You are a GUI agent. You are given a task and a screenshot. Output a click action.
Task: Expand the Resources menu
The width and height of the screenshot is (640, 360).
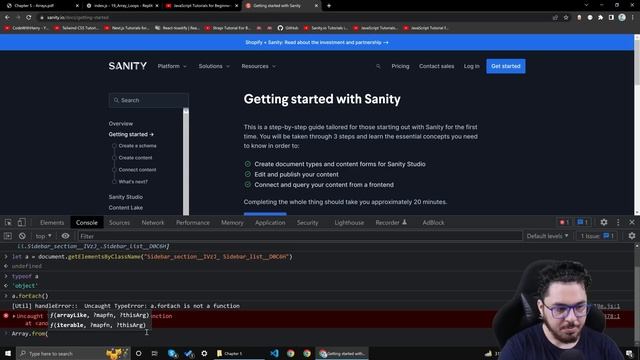point(258,66)
